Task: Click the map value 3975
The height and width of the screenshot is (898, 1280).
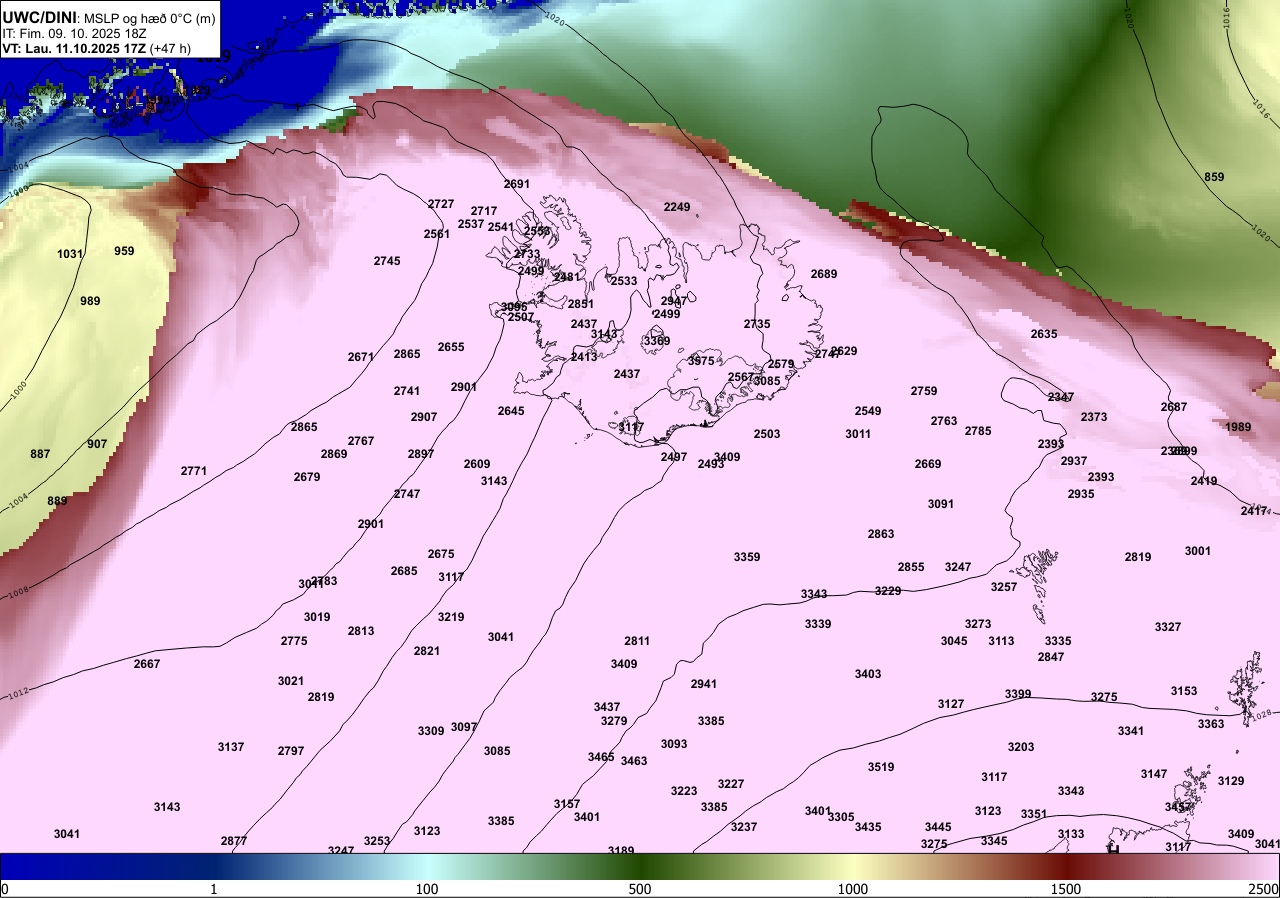Action: (701, 361)
